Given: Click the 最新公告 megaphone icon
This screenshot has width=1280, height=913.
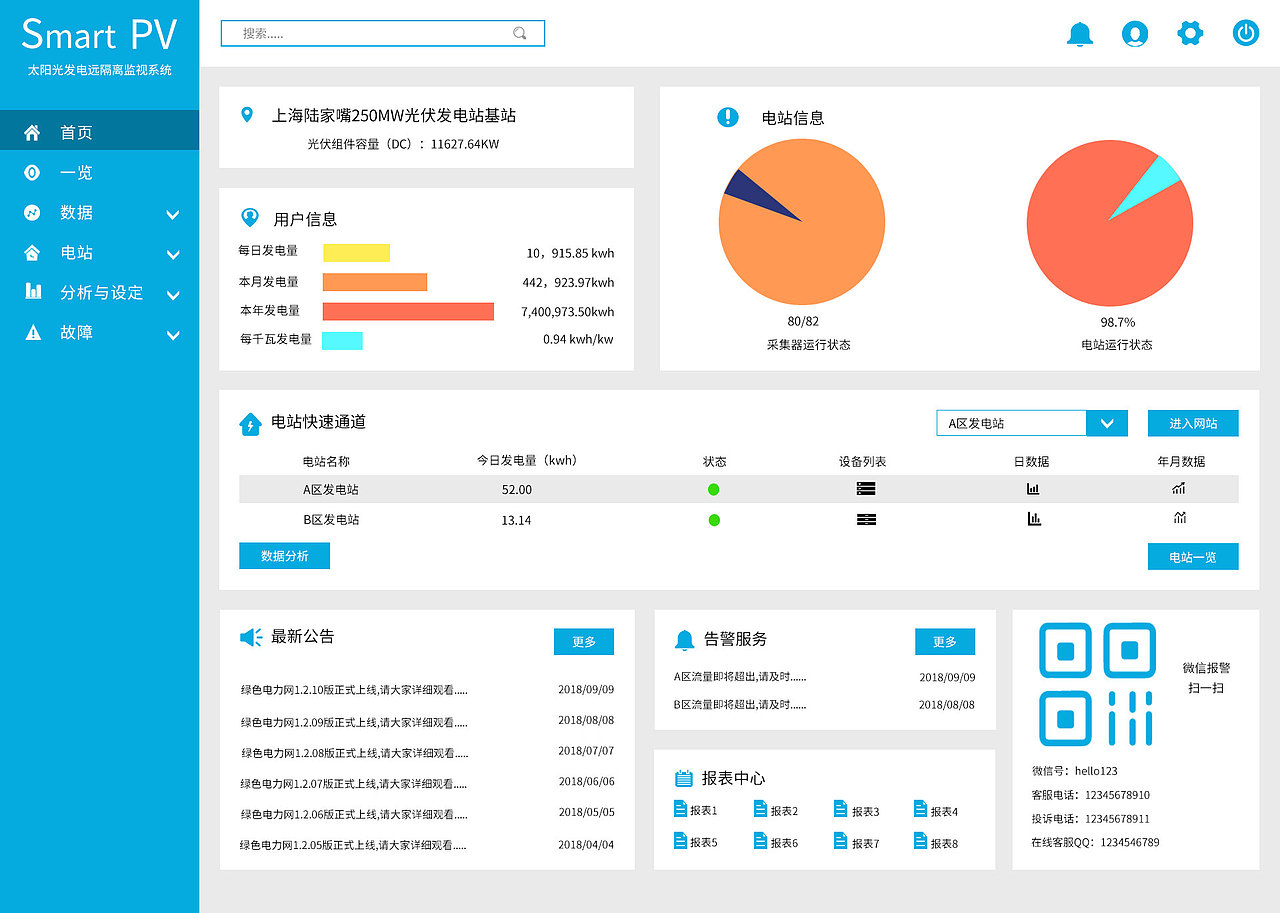Looking at the screenshot, I should click(x=251, y=637).
